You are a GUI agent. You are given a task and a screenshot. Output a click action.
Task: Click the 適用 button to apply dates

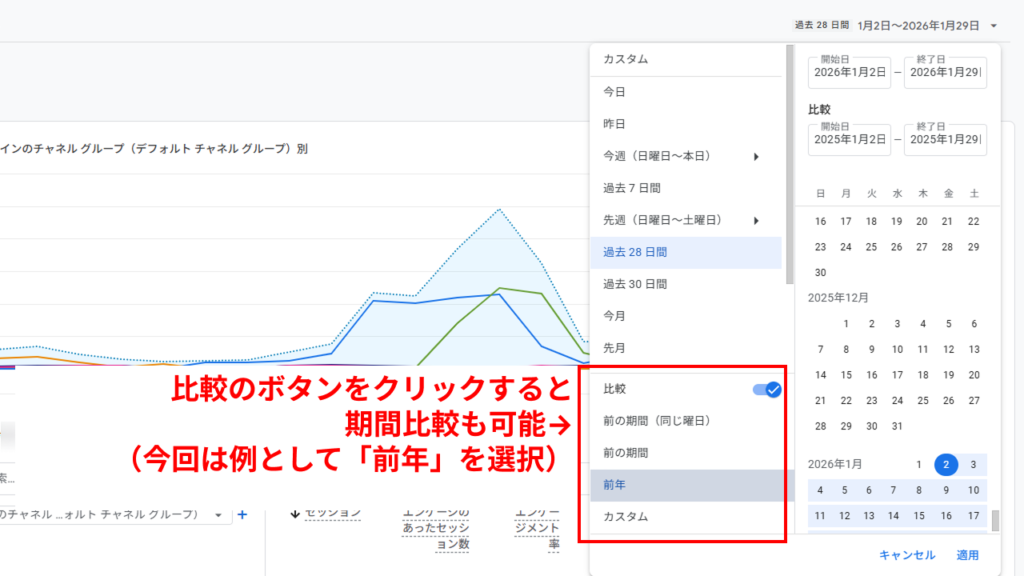click(x=966, y=555)
